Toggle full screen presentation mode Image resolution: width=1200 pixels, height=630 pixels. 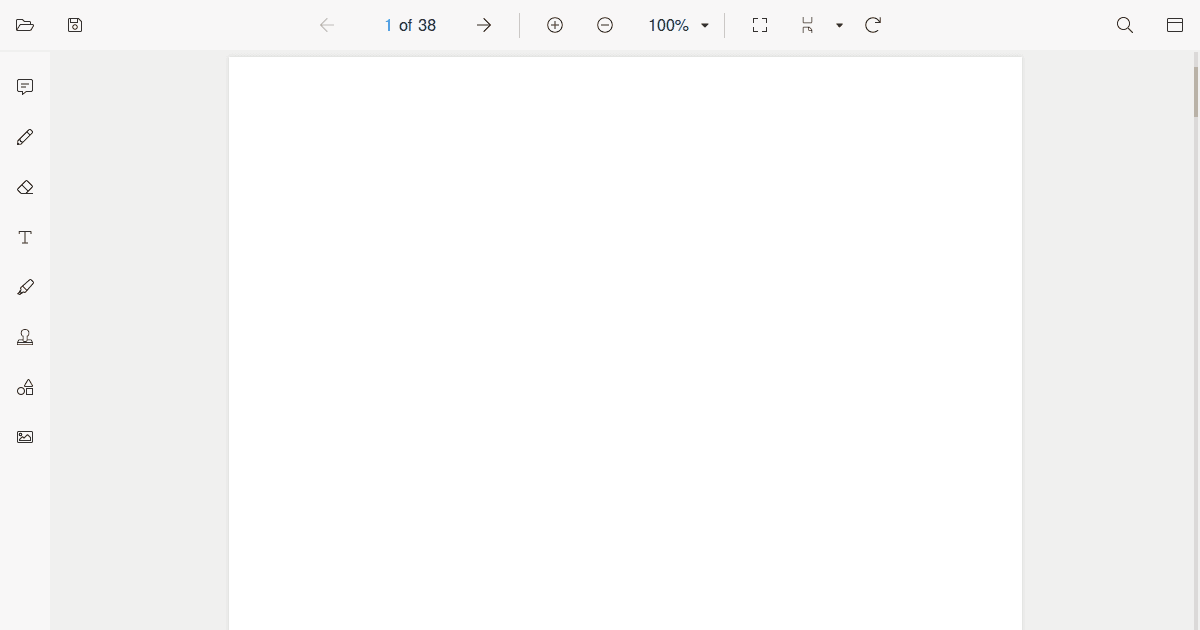coord(759,25)
